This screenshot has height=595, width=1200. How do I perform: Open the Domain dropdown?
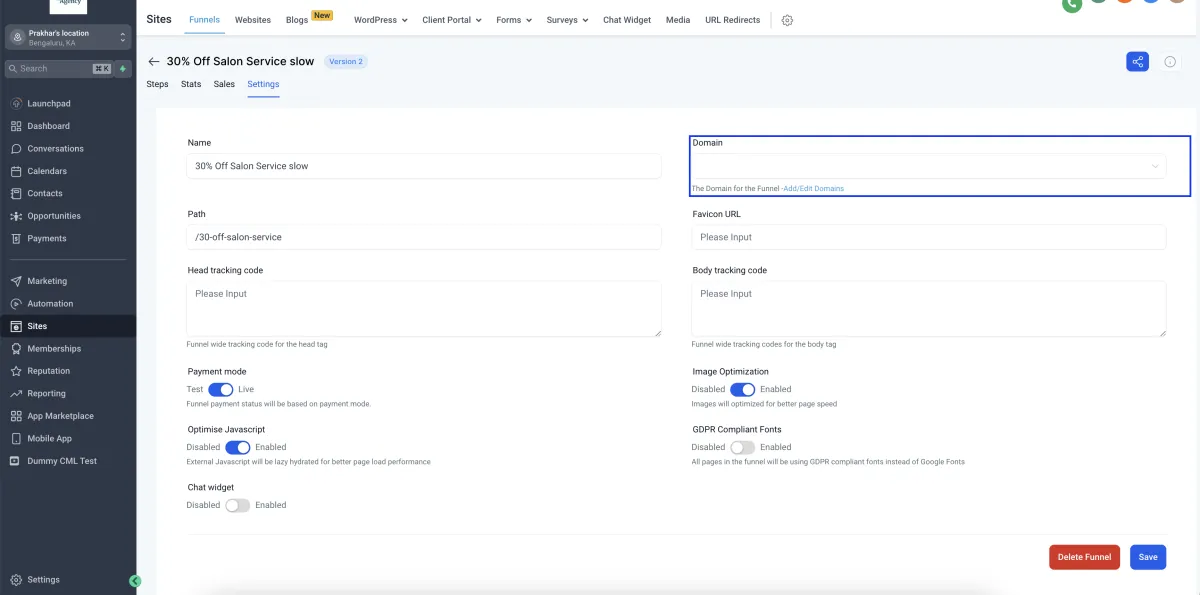click(928, 166)
